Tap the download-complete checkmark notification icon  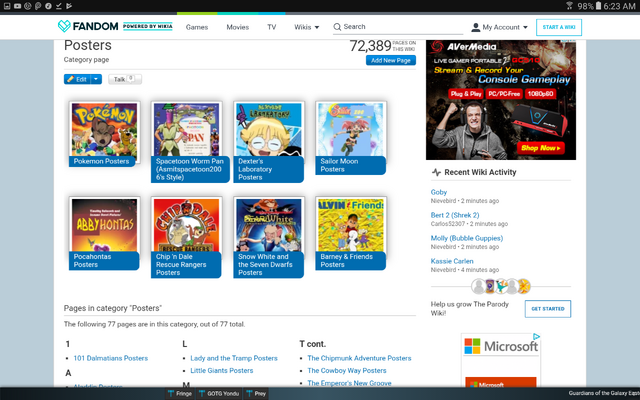(59, 6)
